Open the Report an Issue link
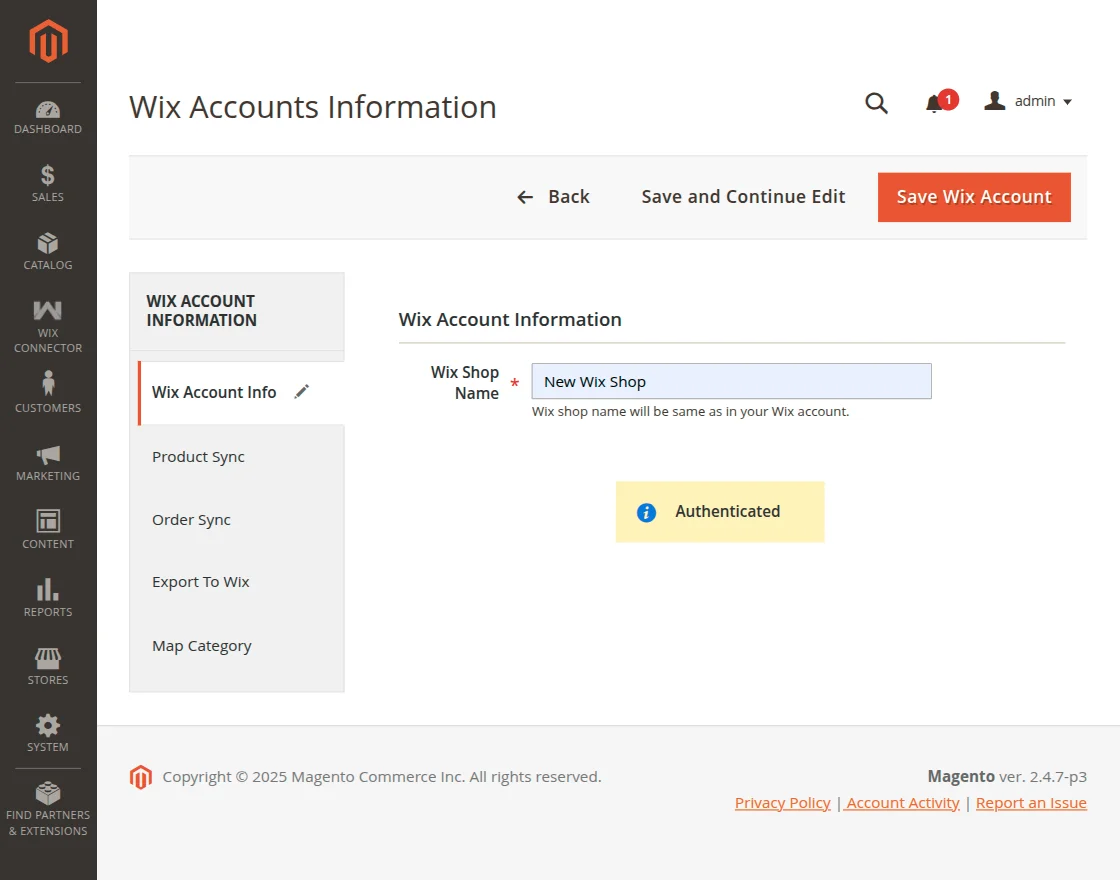 [x=1031, y=802]
